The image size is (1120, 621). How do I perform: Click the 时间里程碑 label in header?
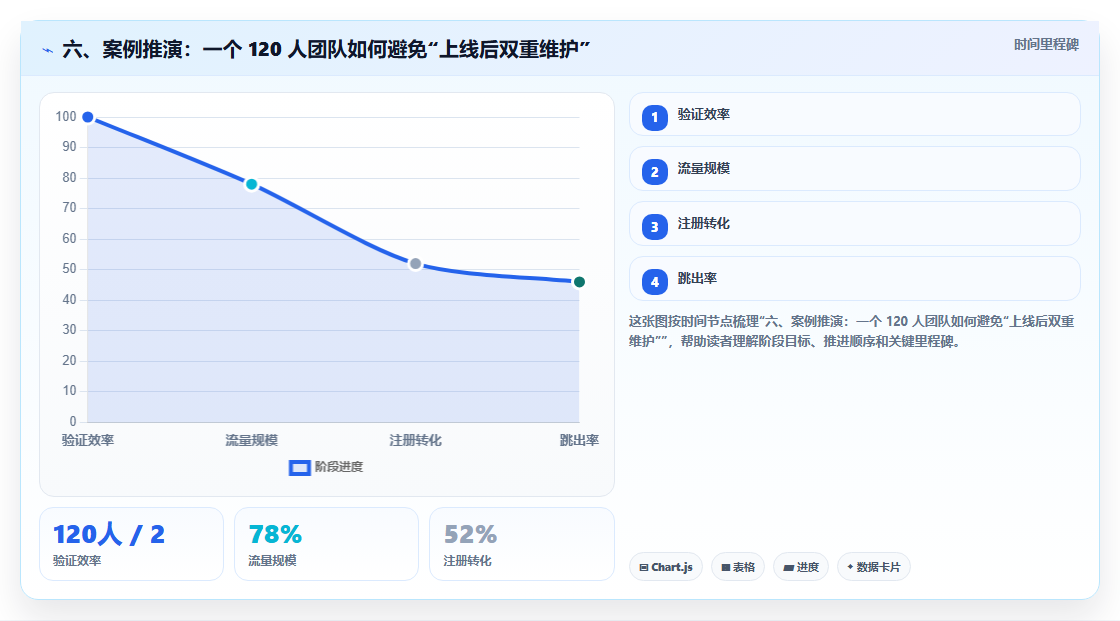point(1046,44)
